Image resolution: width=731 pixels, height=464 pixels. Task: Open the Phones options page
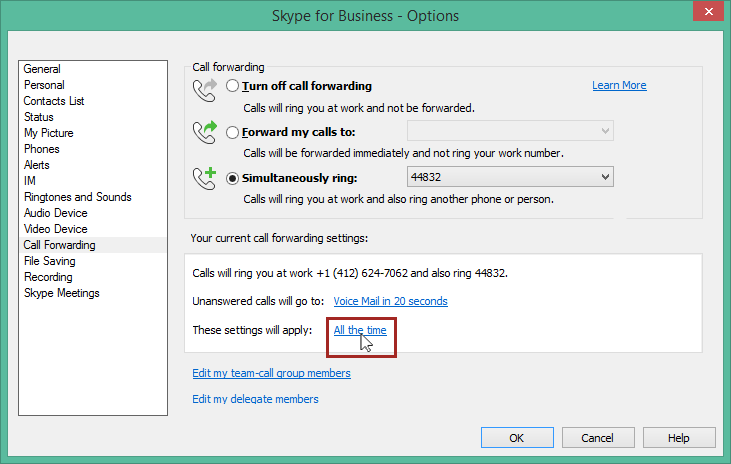[42, 149]
